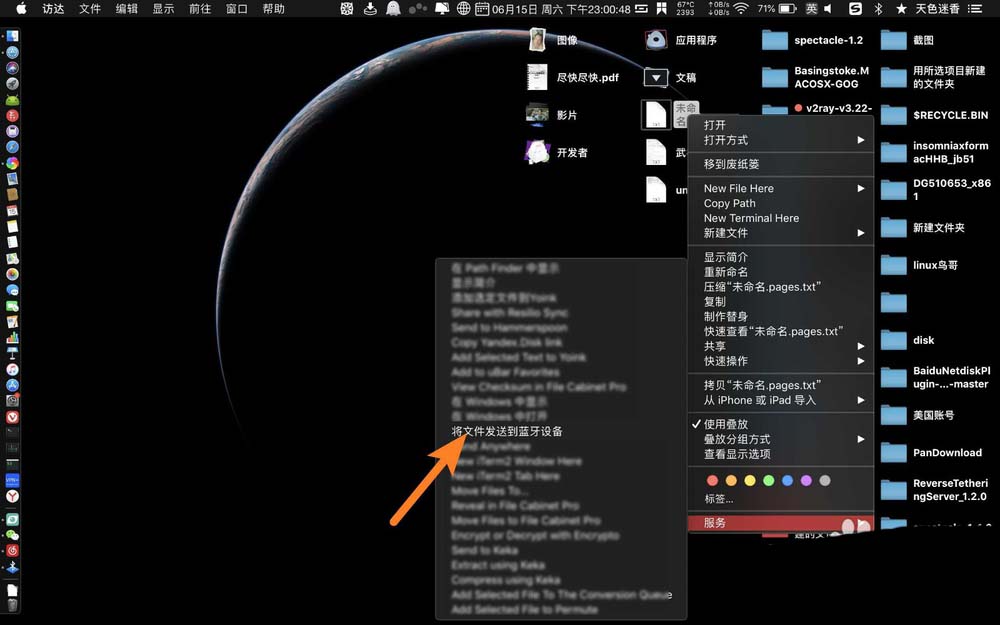This screenshot has width=1000, height=625.
Task: Click the Wi-Fi status icon
Action: click(x=740, y=9)
